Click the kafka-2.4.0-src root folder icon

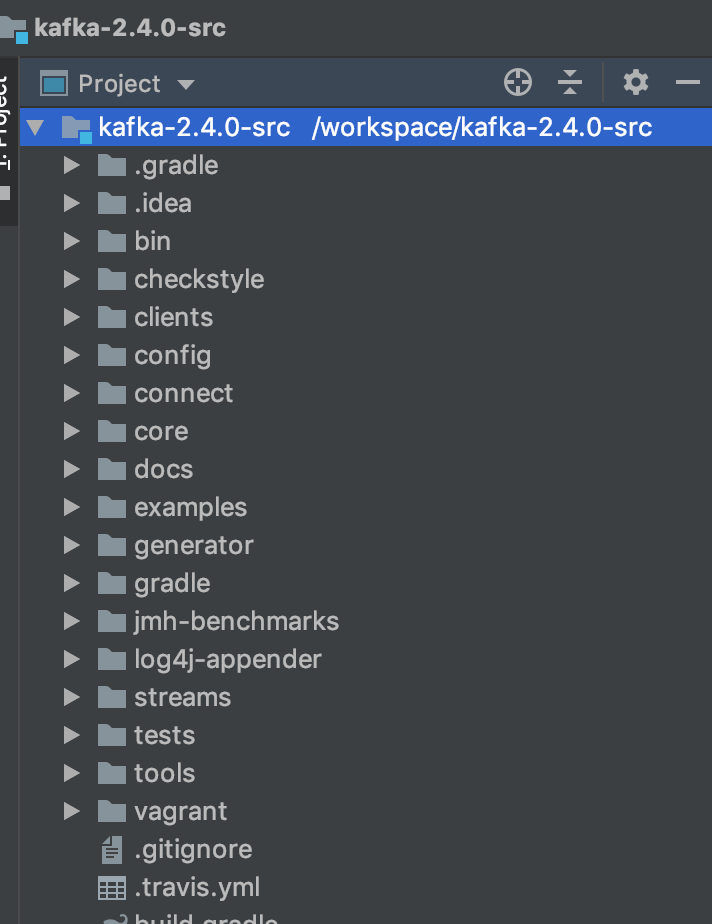(74, 127)
